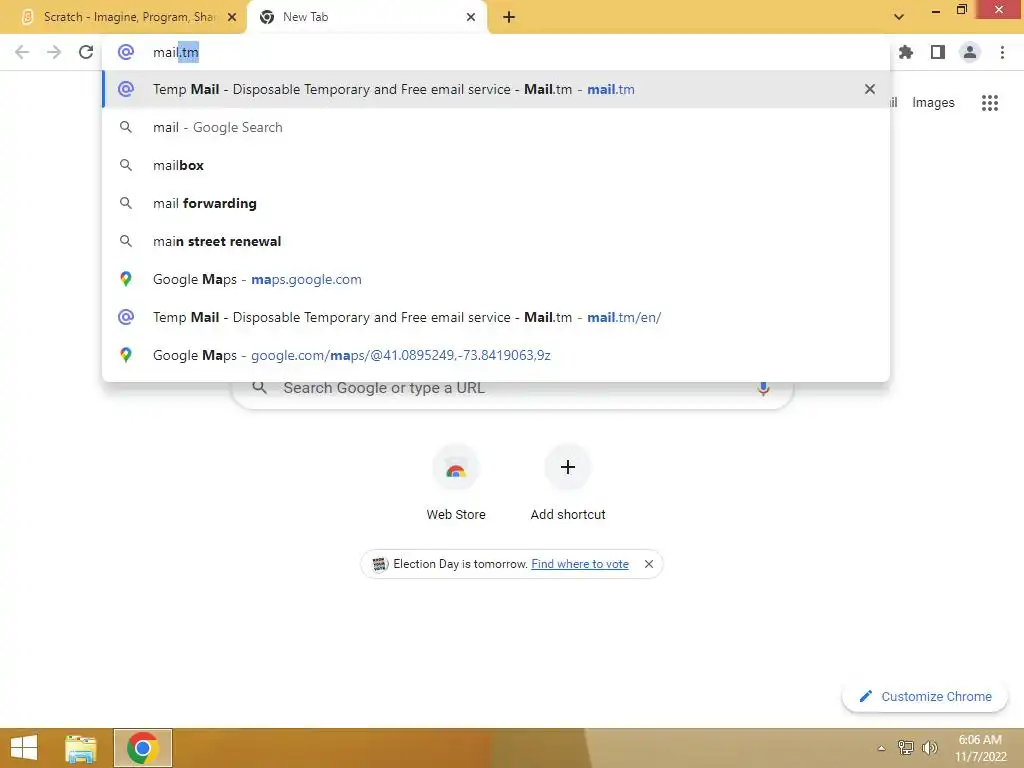Image resolution: width=1024 pixels, height=768 pixels.
Task: Open the Windows Start button
Action: (x=24, y=748)
